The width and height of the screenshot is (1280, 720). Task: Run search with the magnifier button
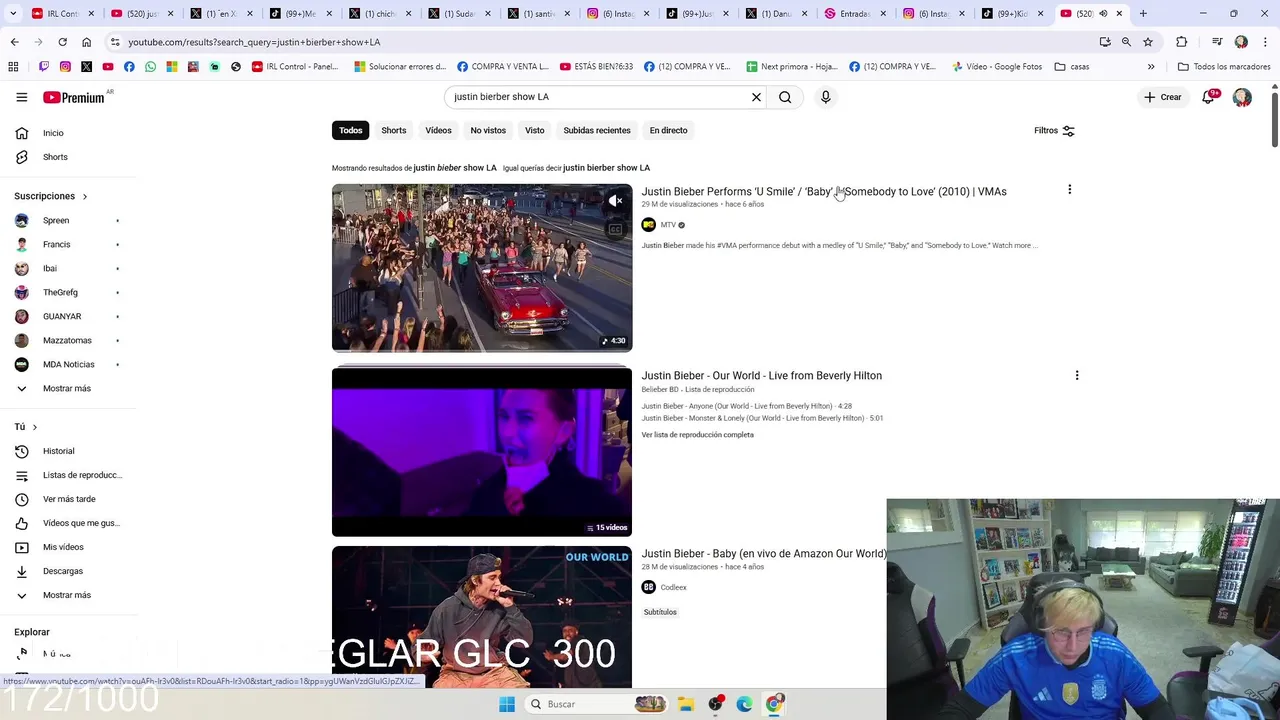(785, 97)
